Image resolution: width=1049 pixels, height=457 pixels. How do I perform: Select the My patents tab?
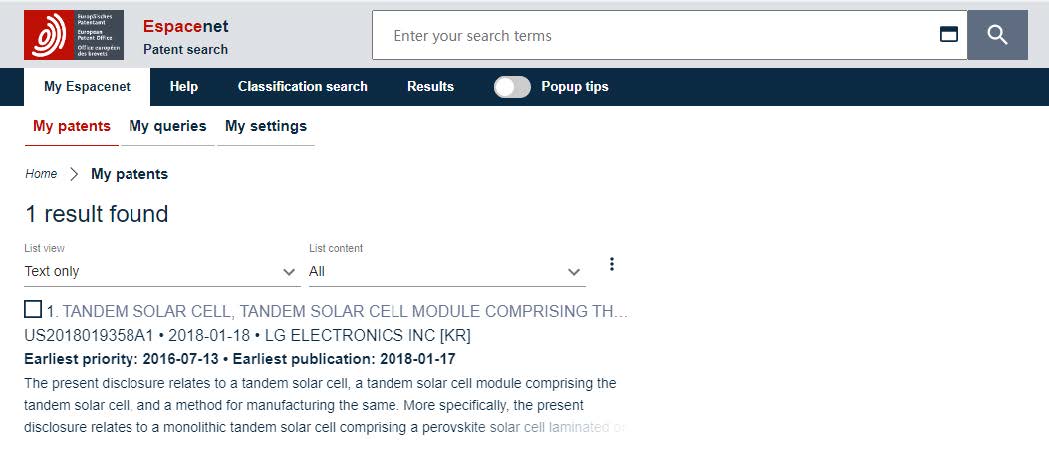[x=71, y=126]
